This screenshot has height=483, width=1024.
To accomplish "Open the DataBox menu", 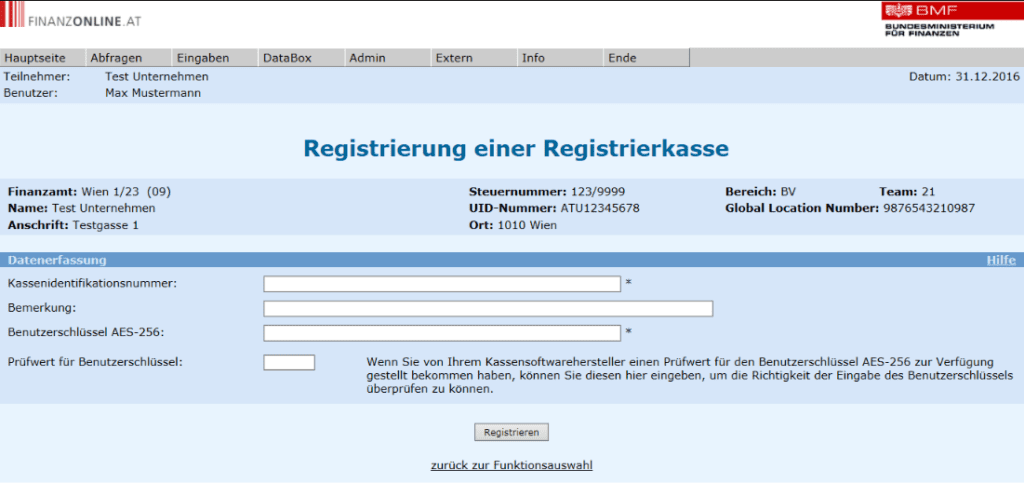I will tap(287, 58).
